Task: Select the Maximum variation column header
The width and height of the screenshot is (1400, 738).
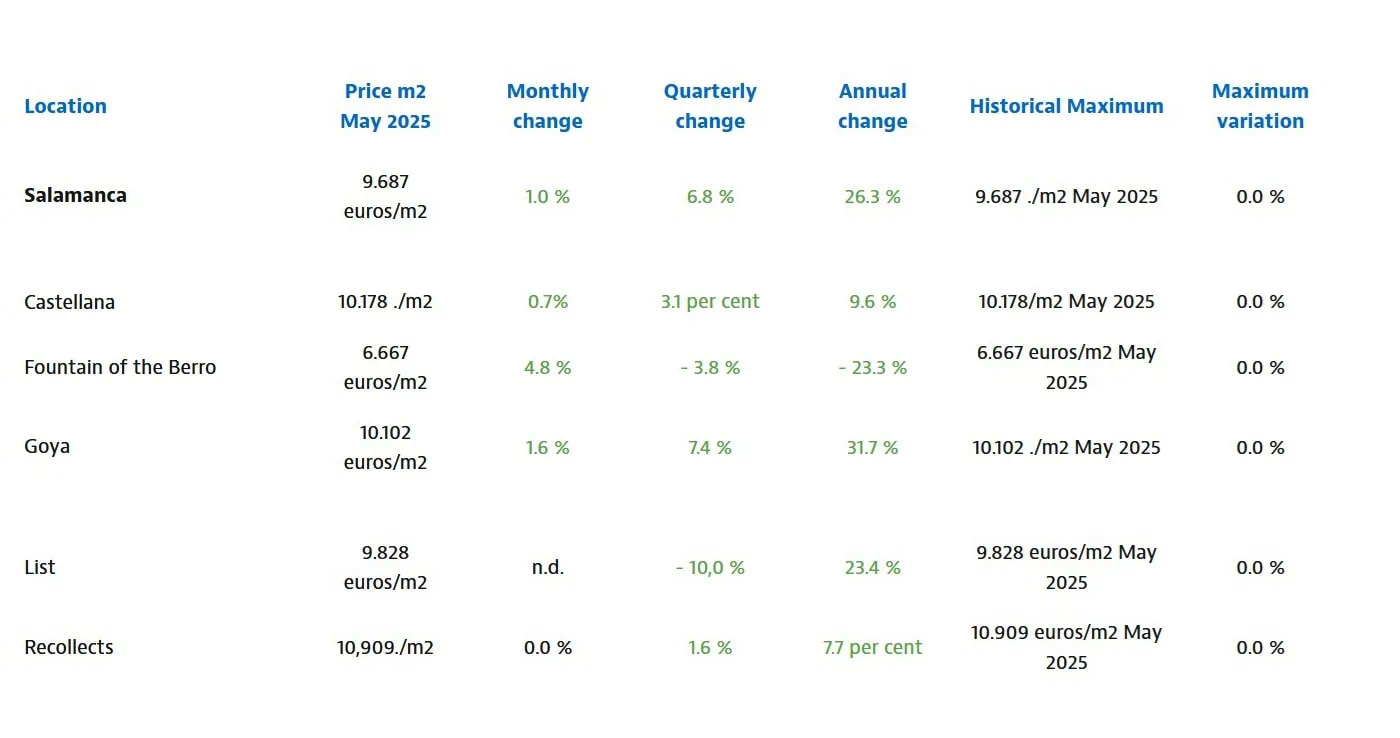Action: pos(1260,106)
